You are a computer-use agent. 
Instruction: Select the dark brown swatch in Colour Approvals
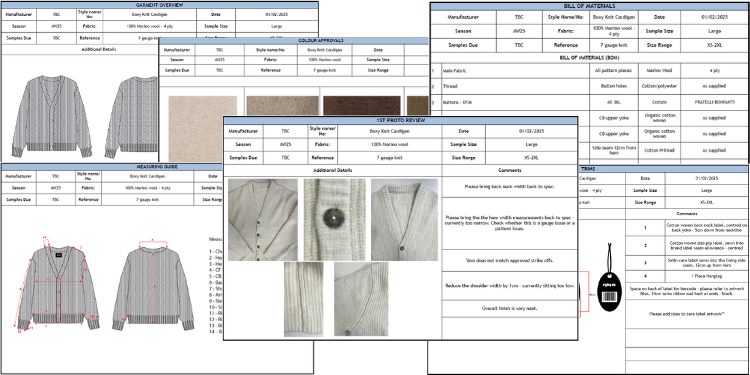[x=362, y=106]
